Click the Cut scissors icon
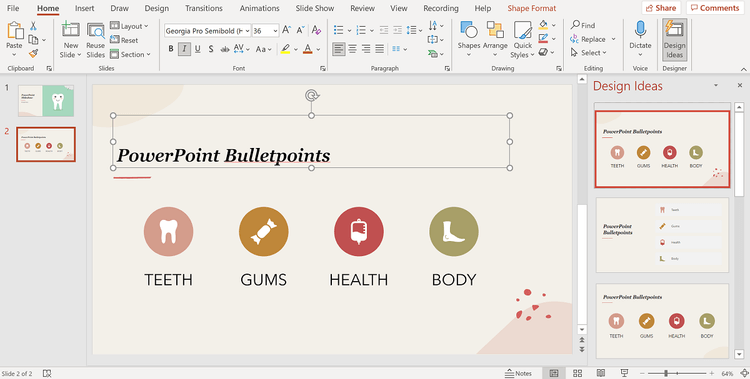This screenshot has width=750, height=379. pos(33,26)
